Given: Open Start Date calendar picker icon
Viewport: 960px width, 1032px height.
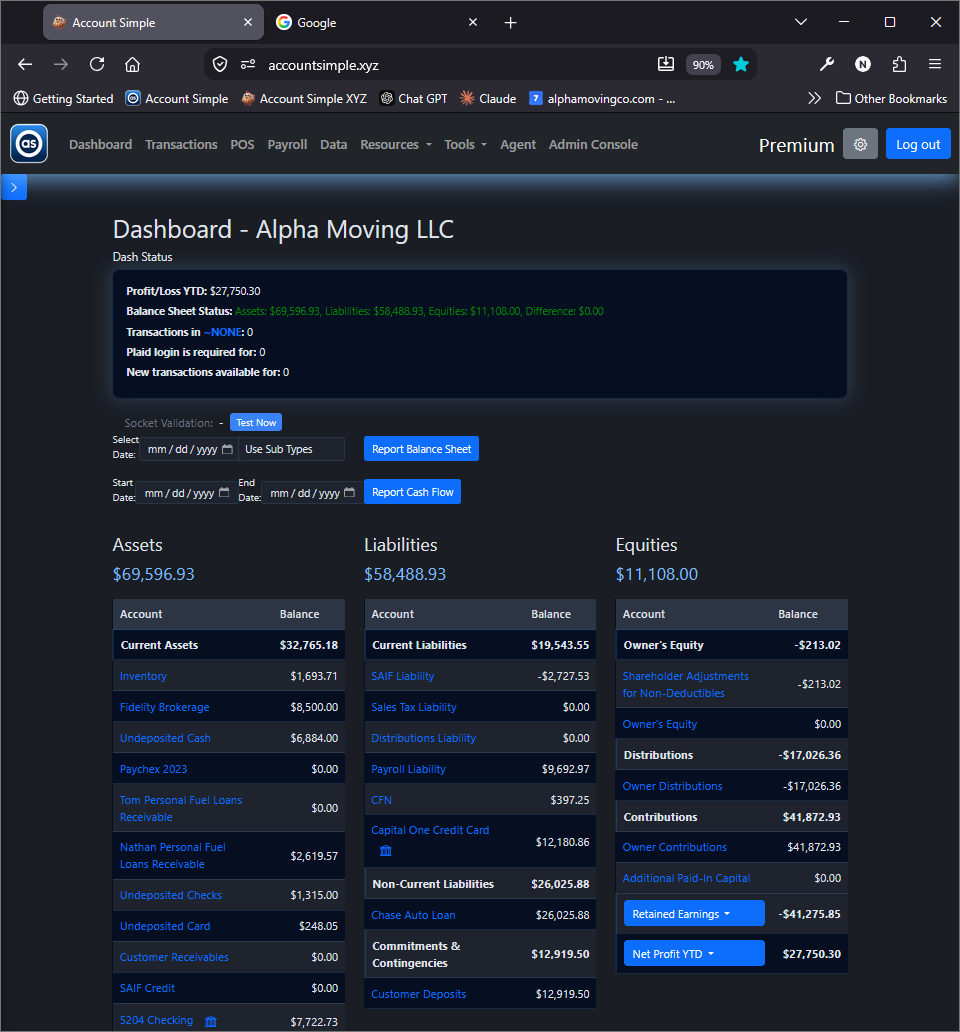Looking at the screenshot, I should (224, 492).
